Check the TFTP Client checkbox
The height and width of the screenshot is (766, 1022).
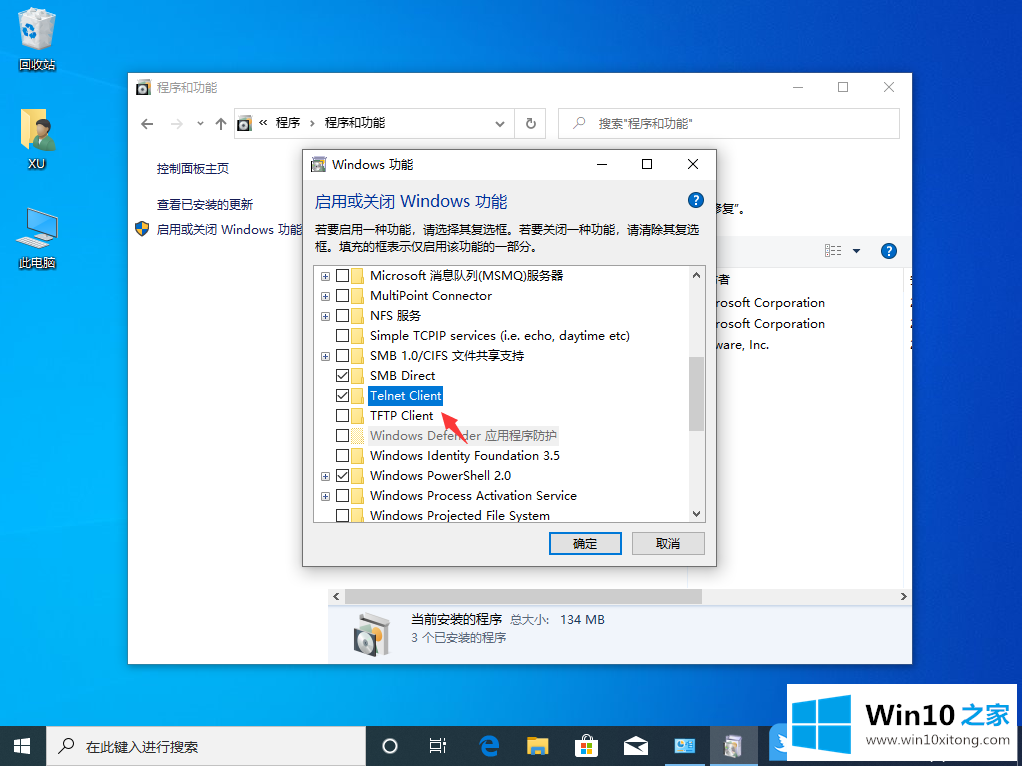click(x=342, y=415)
